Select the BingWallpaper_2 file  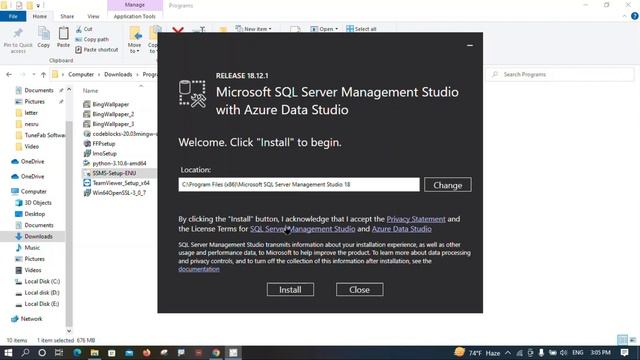click(109, 114)
